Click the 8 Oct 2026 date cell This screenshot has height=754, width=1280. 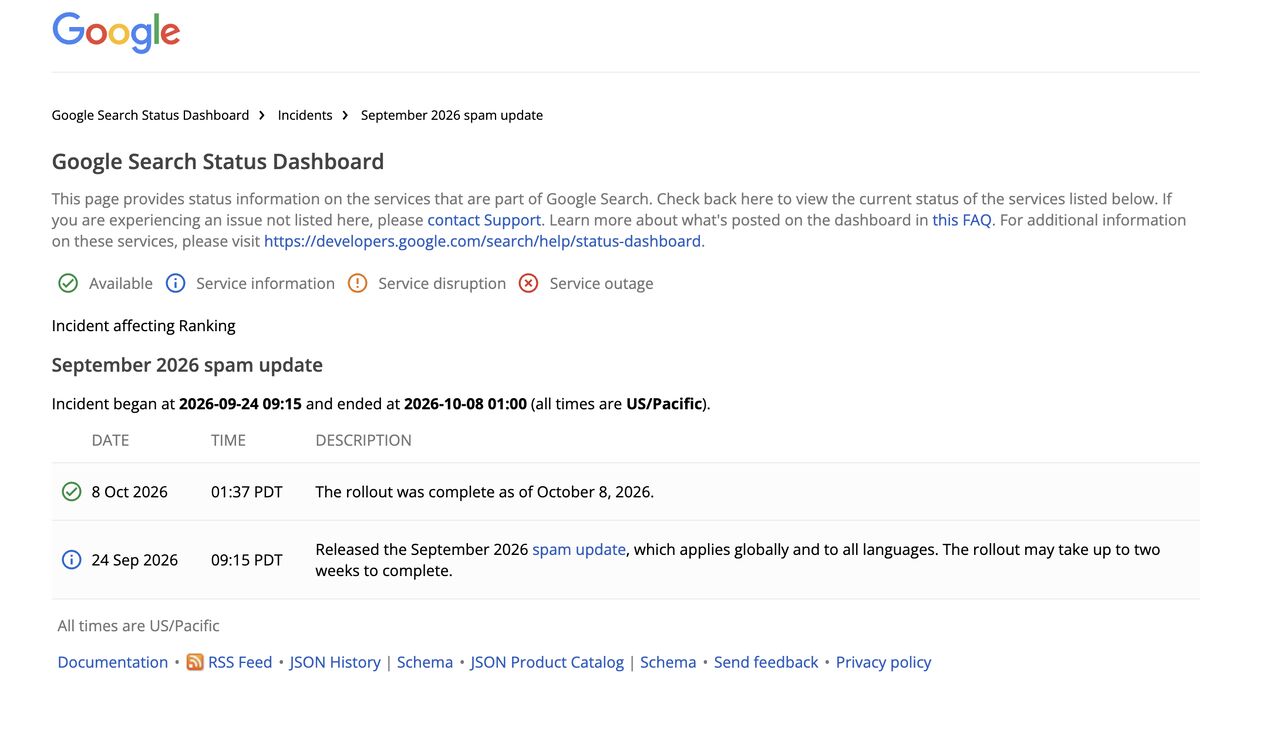130,492
